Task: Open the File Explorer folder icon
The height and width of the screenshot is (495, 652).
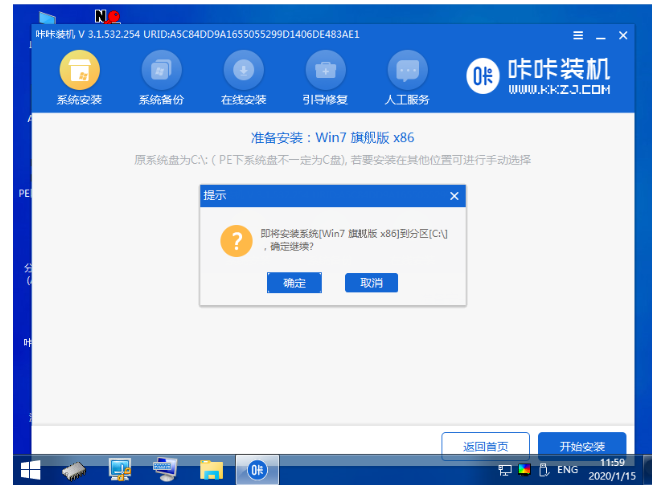Action: 210,470
